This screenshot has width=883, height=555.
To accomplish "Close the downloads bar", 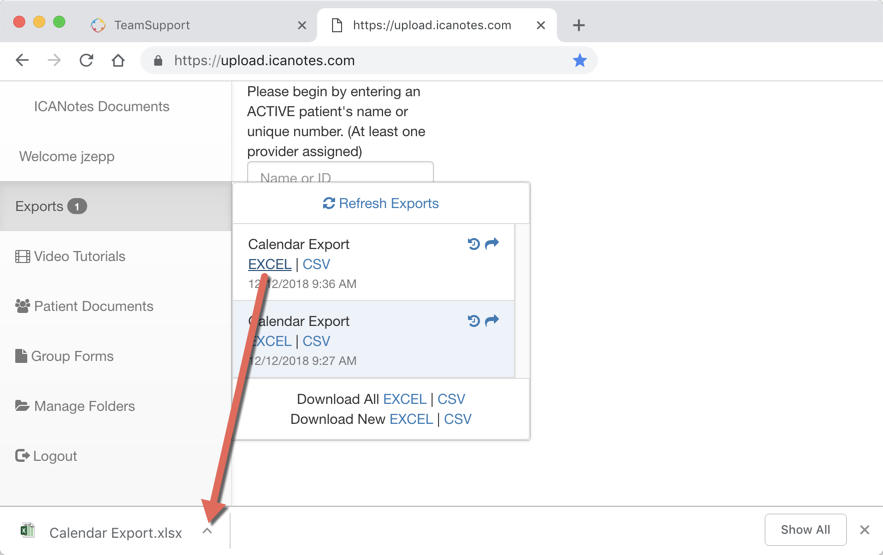I will click(864, 530).
